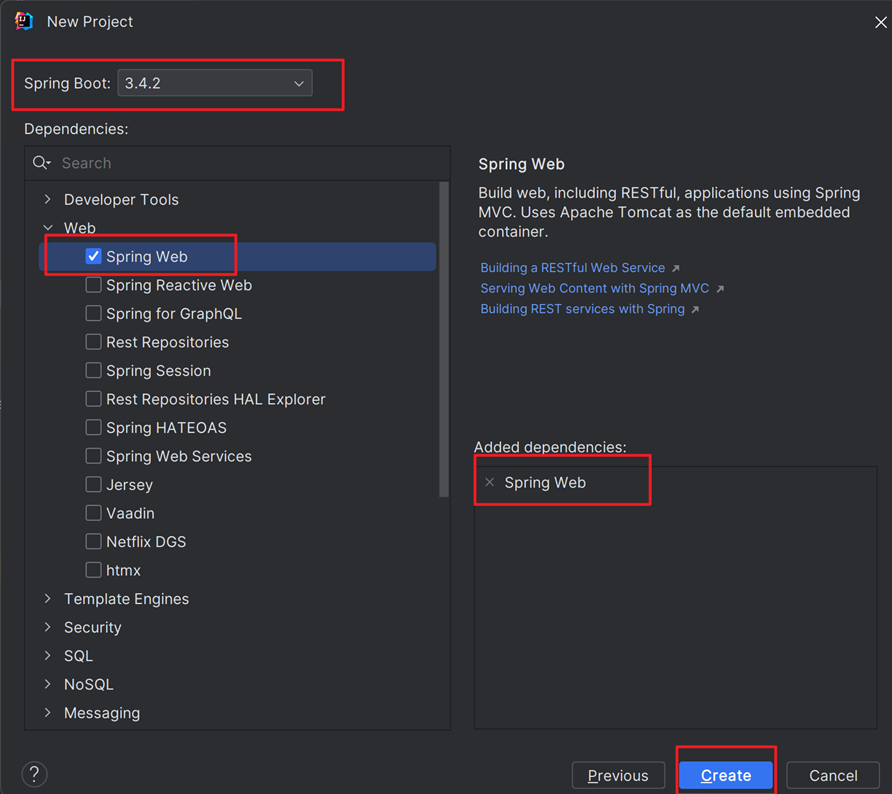892x794 pixels.
Task: Expand the Developer Tools category
Action: coord(48,199)
